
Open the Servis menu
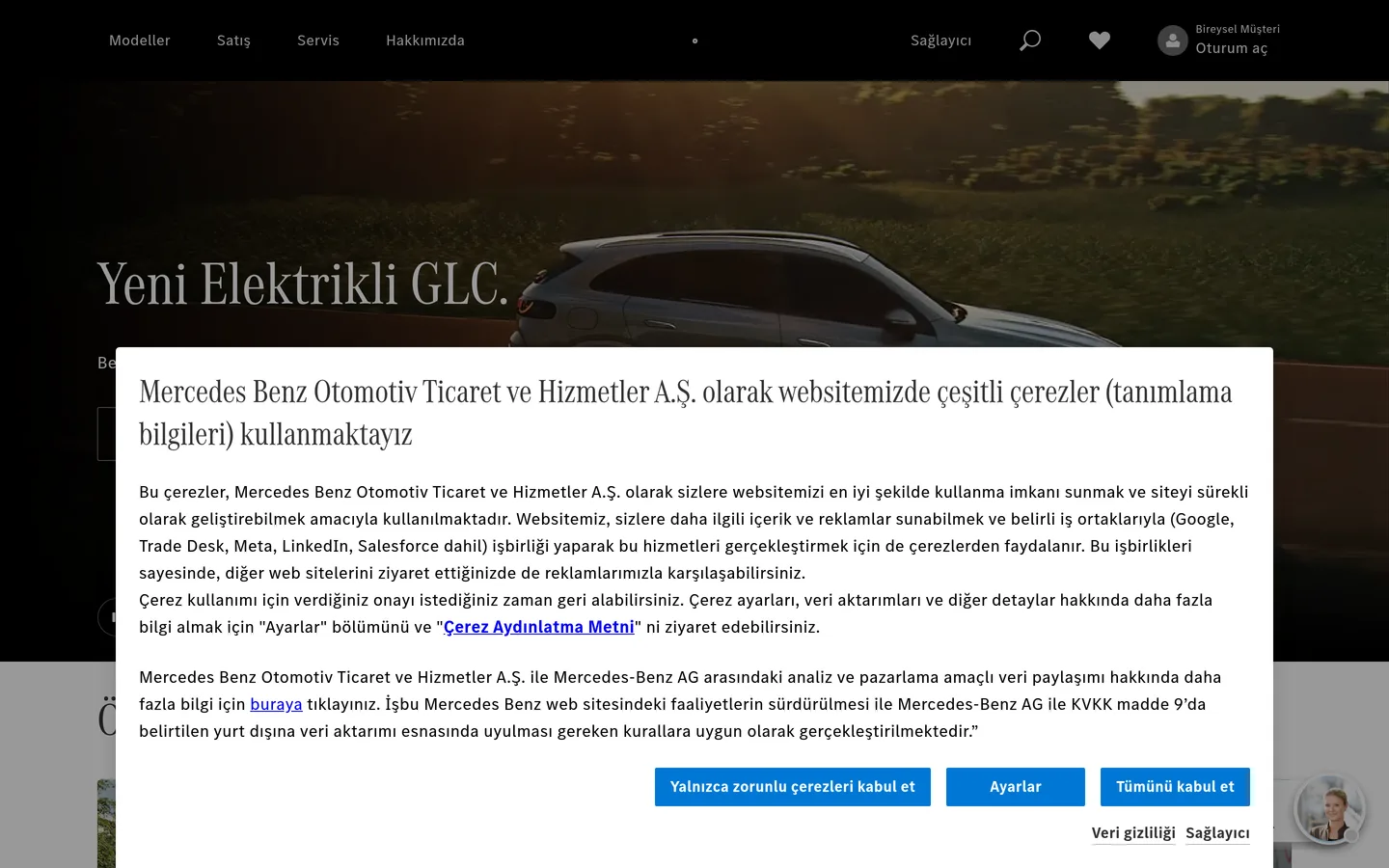tap(318, 41)
